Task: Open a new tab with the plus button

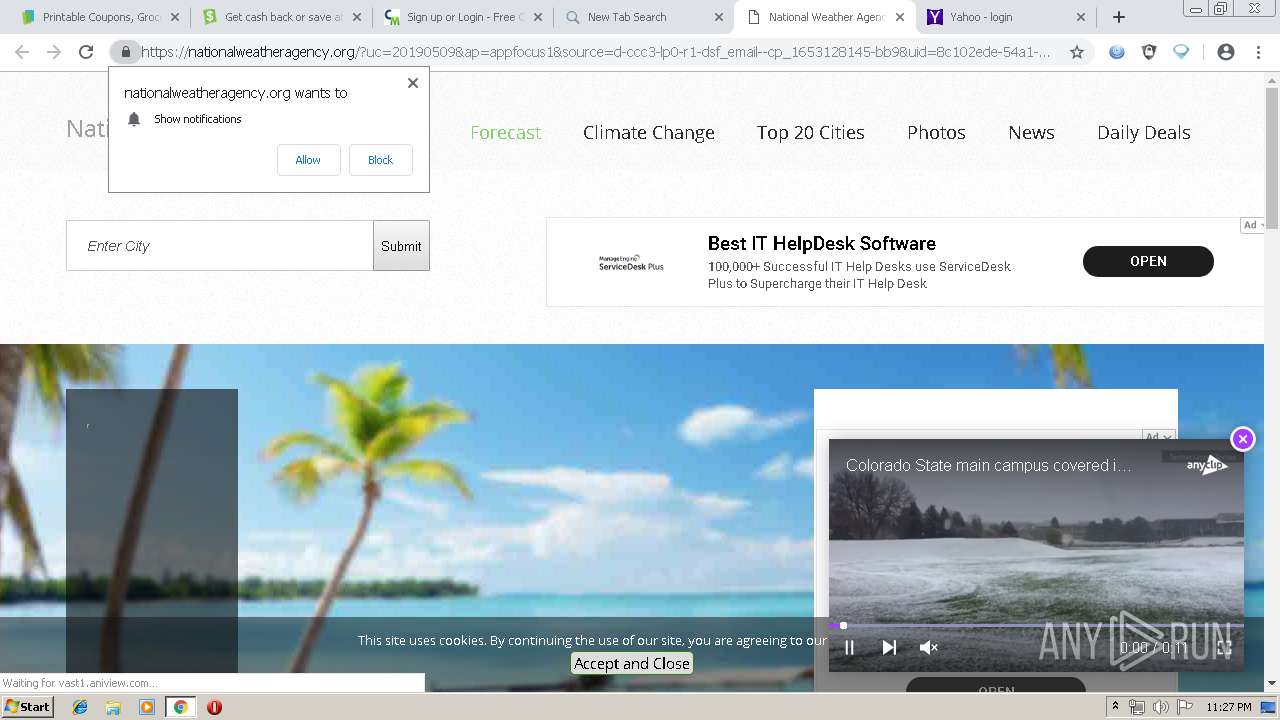Action: tap(1119, 17)
